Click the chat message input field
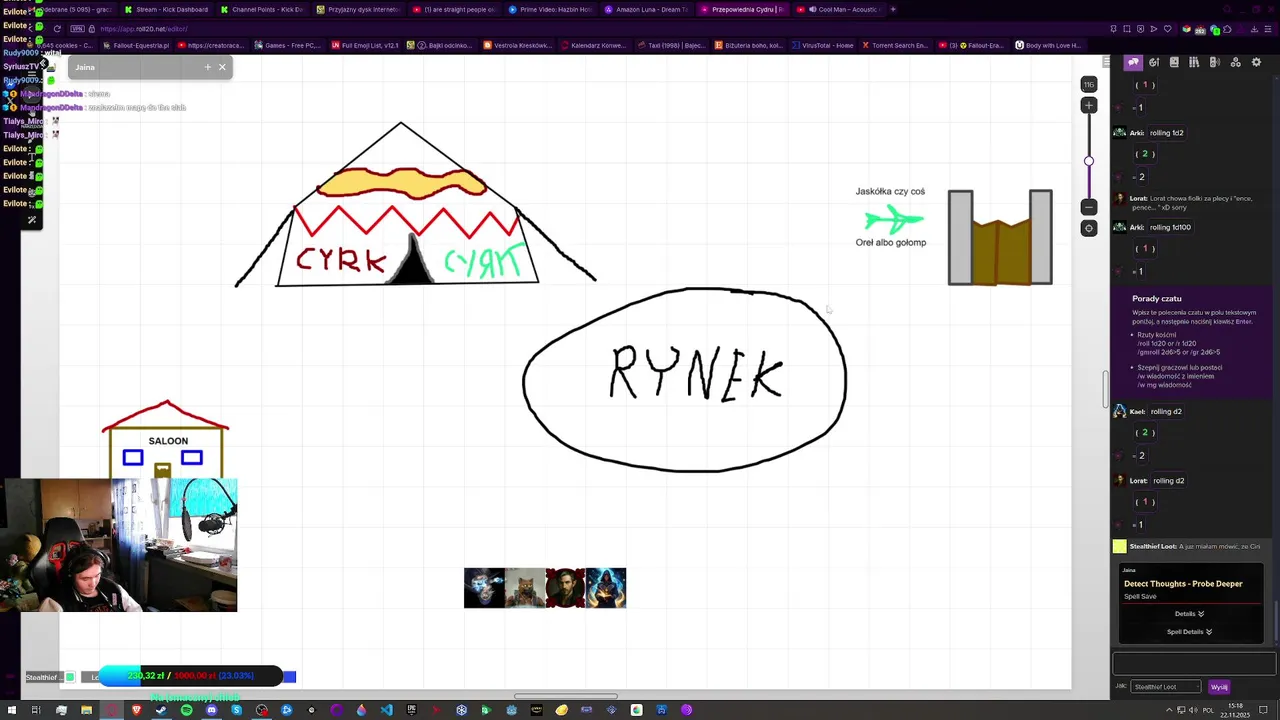Screen dimensions: 1280x720 (x=1194, y=664)
